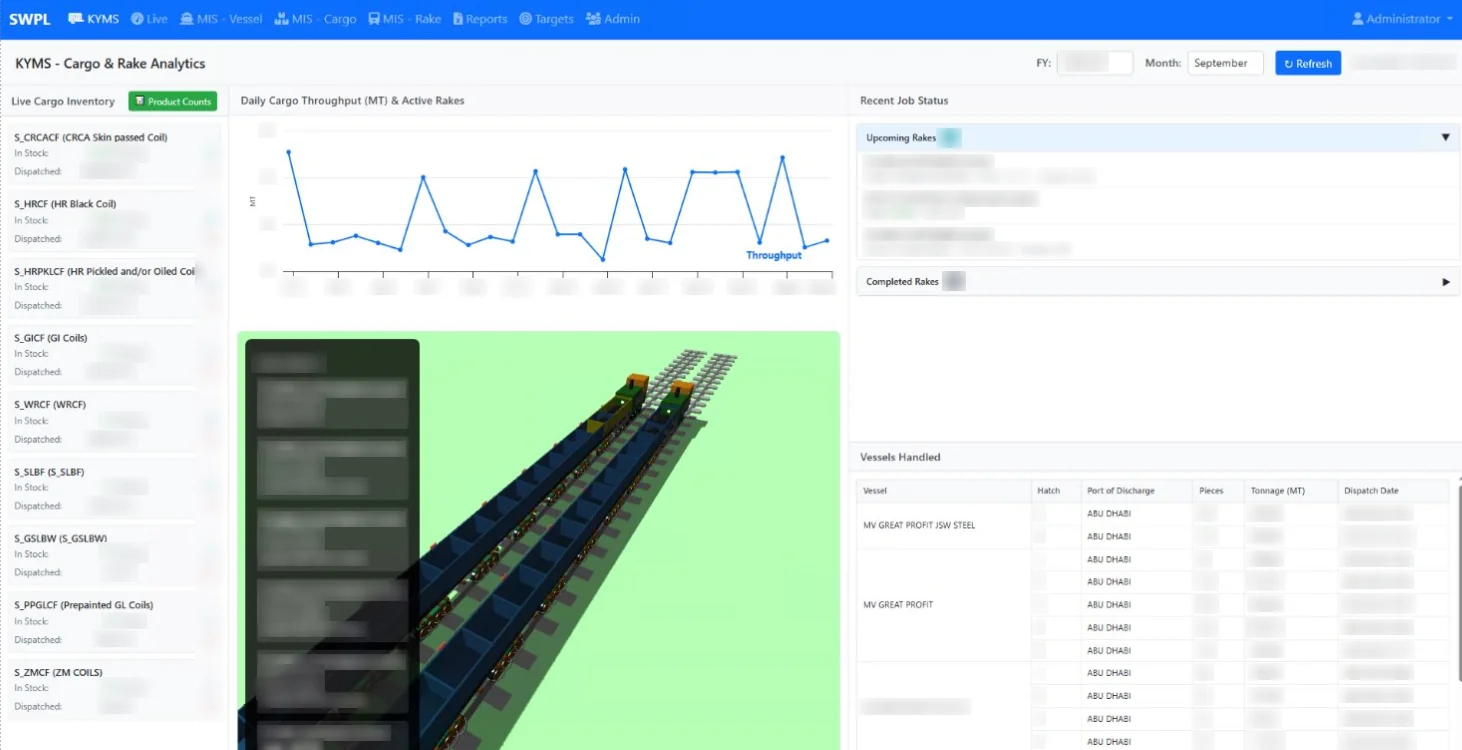This screenshot has width=1462, height=750.
Task: Open the Targets page
Action: coord(546,19)
